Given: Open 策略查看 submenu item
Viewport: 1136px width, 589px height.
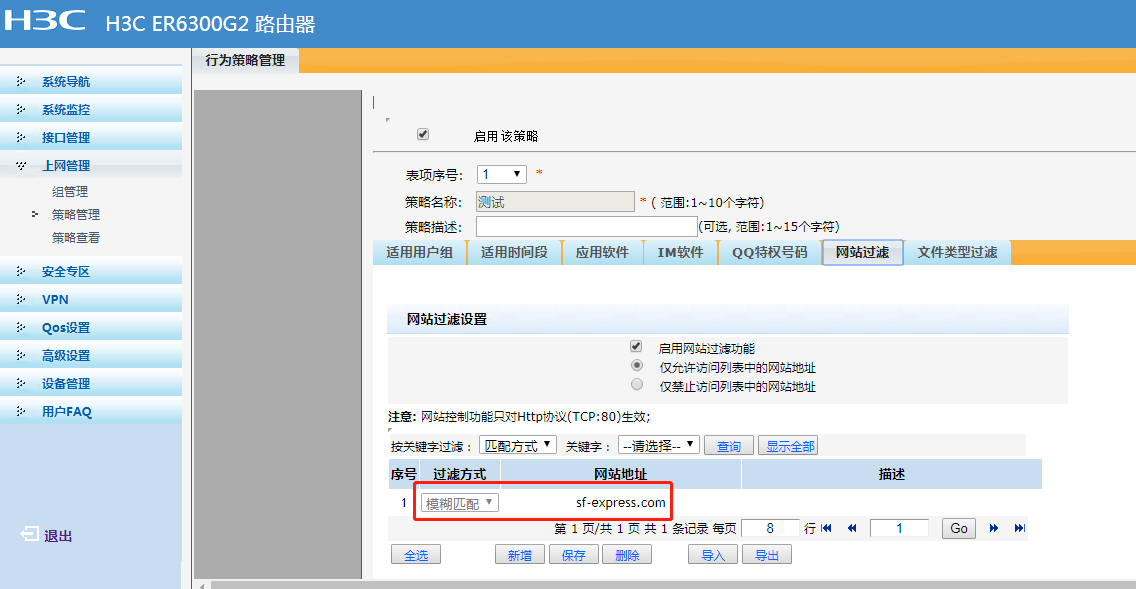Looking at the screenshot, I should [75, 238].
